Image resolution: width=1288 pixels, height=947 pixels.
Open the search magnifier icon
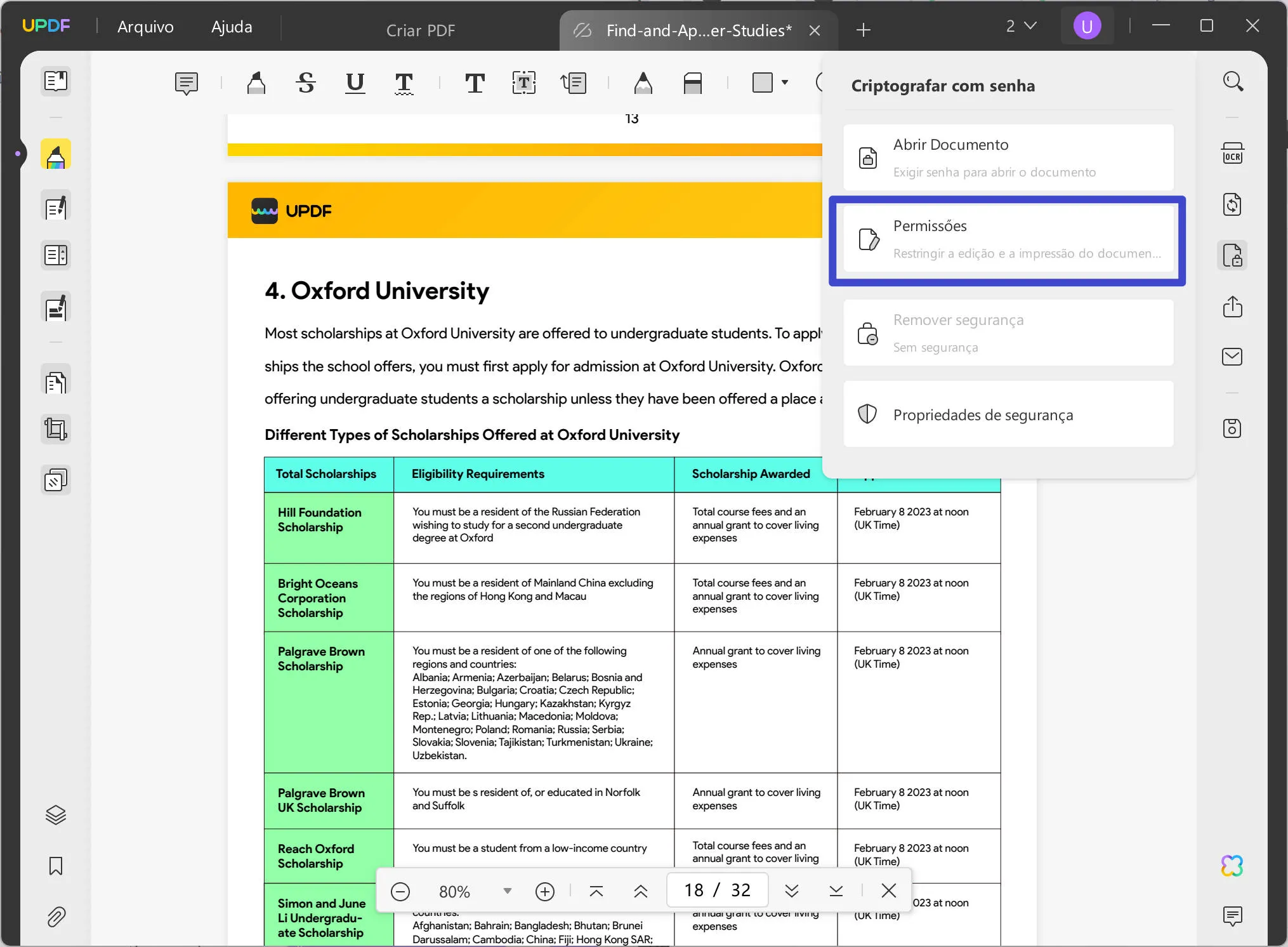pyautogui.click(x=1233, y=81)
